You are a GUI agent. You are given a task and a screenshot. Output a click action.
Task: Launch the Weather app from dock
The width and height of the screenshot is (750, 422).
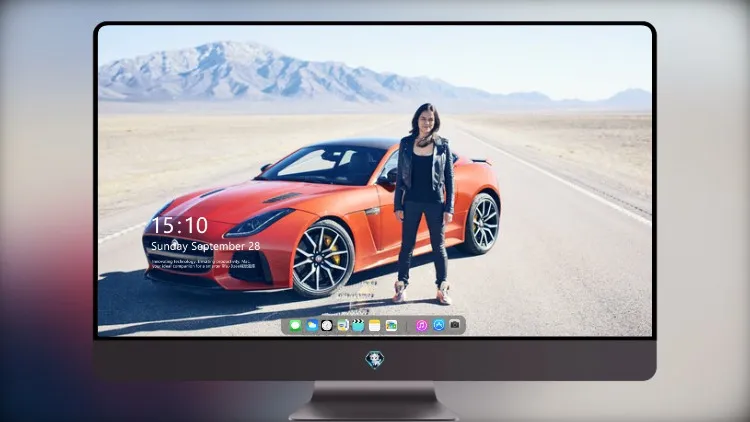(312, 325)
